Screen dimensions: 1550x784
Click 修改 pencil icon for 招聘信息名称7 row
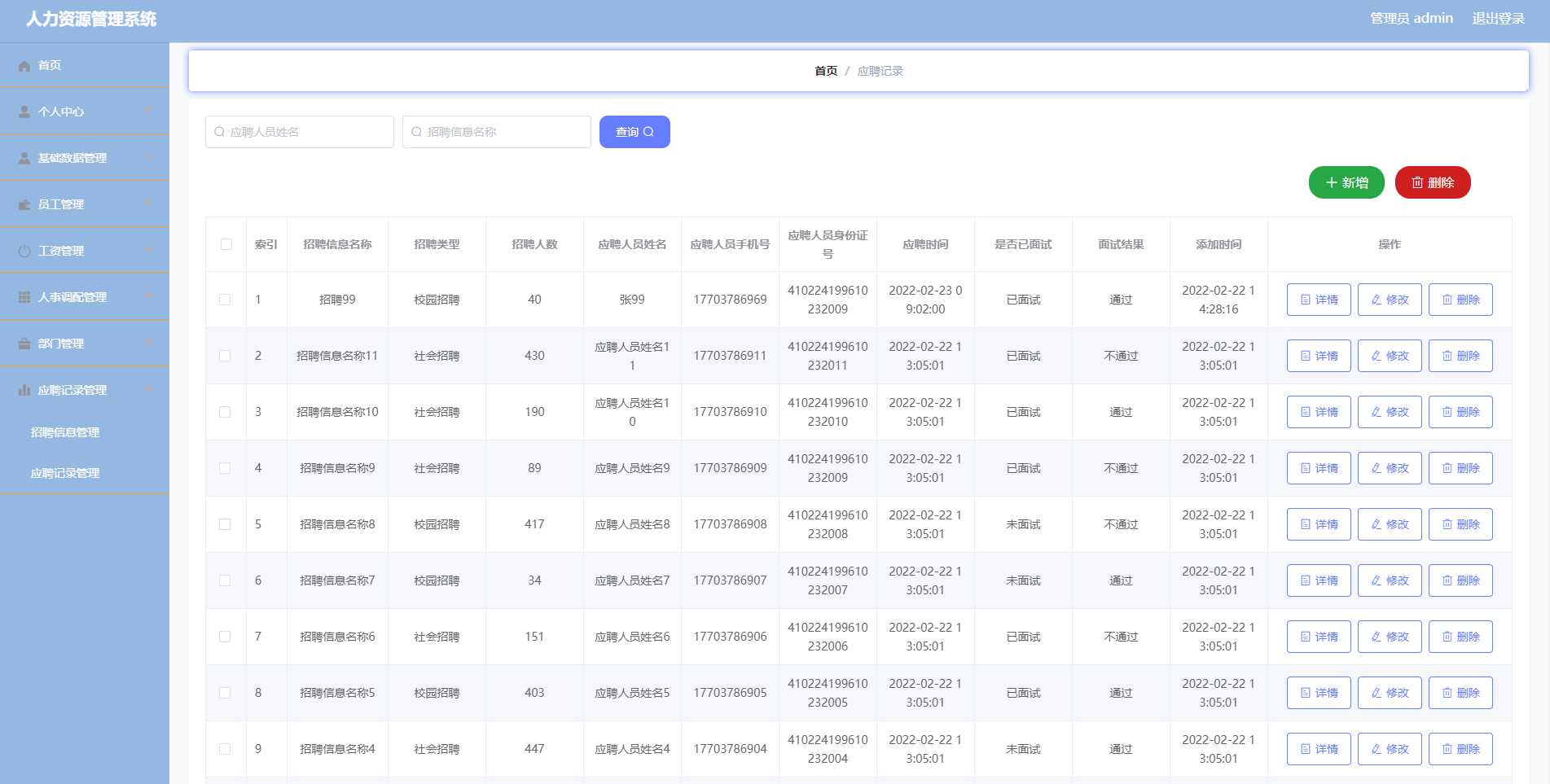coord(1377,580)
